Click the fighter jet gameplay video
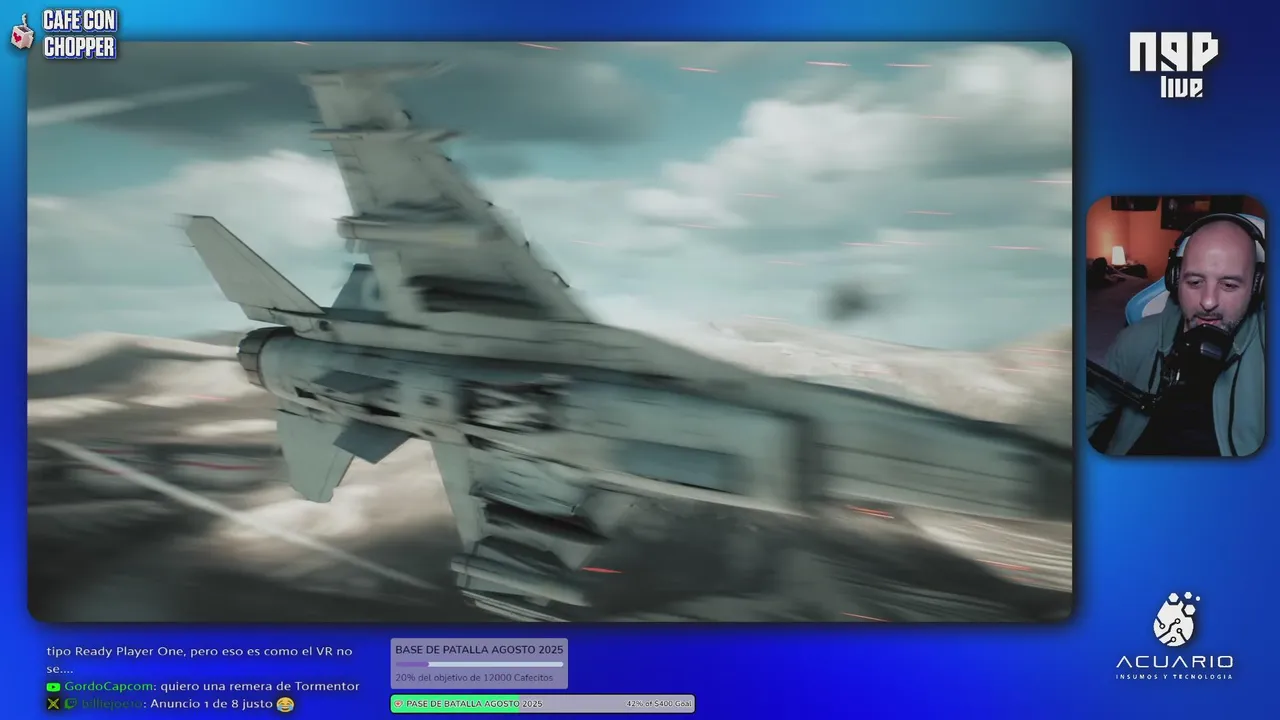1280x720 pixels. 550,331
